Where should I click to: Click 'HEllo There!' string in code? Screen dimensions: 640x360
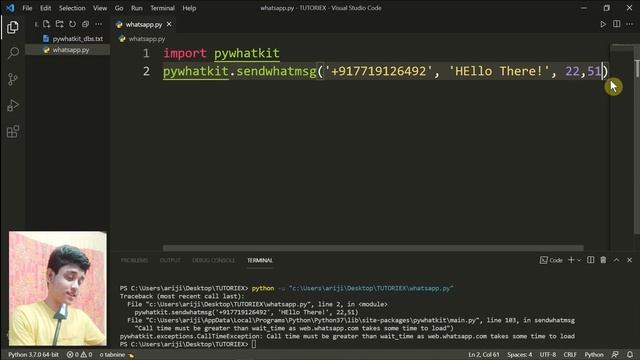click(x=499, y=71)
